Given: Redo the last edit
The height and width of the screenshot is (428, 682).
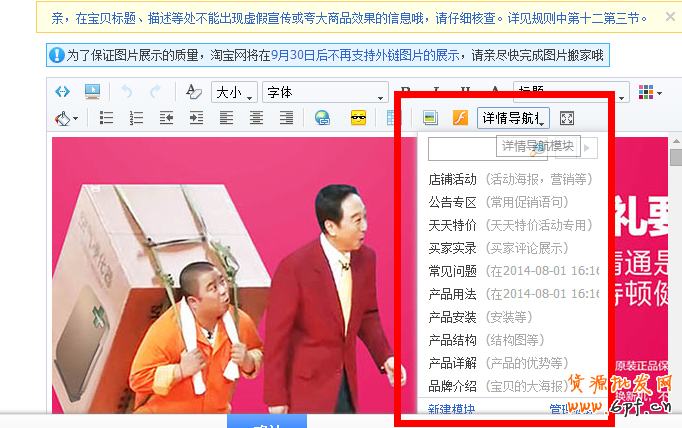Looking at the screenshot, I should tap(155, 92).
